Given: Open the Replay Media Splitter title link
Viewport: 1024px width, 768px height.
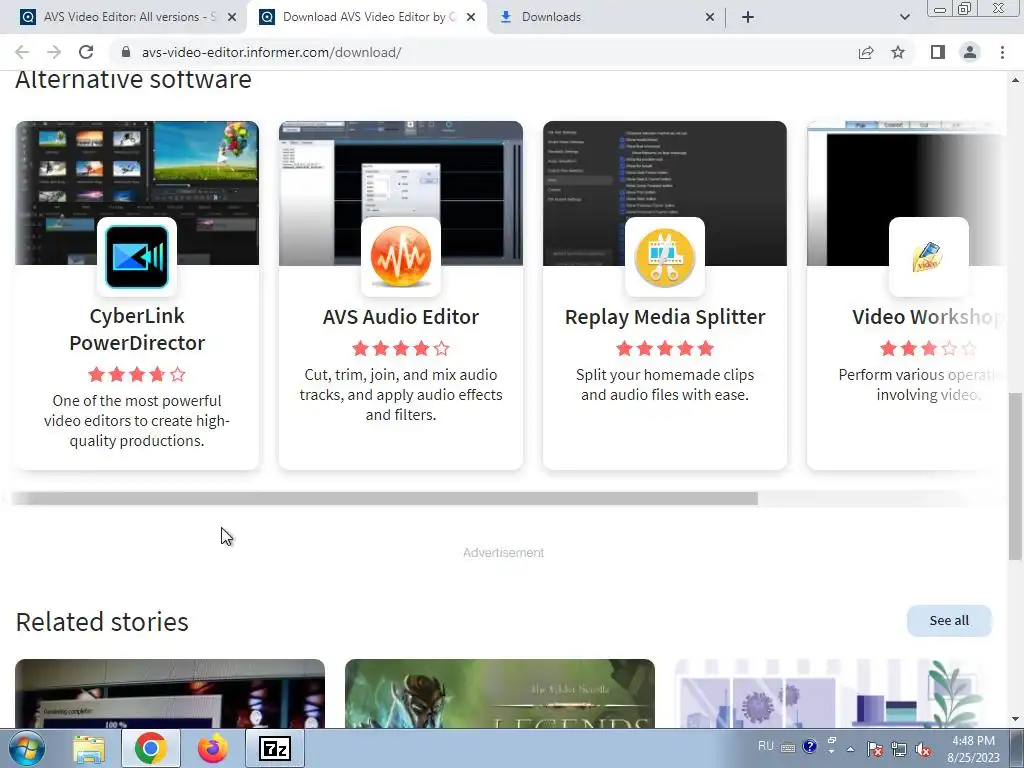Looking at the screenshot, I should pyautogui.click(x=665, y=317).
